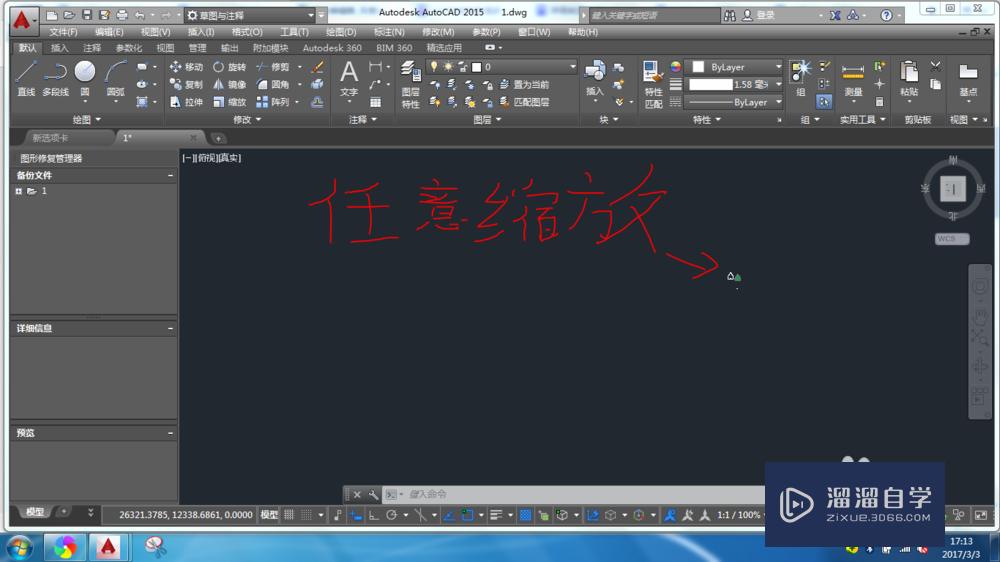Toggle the grid display in status bar
1000x562 pixels.
pos(289,515)
